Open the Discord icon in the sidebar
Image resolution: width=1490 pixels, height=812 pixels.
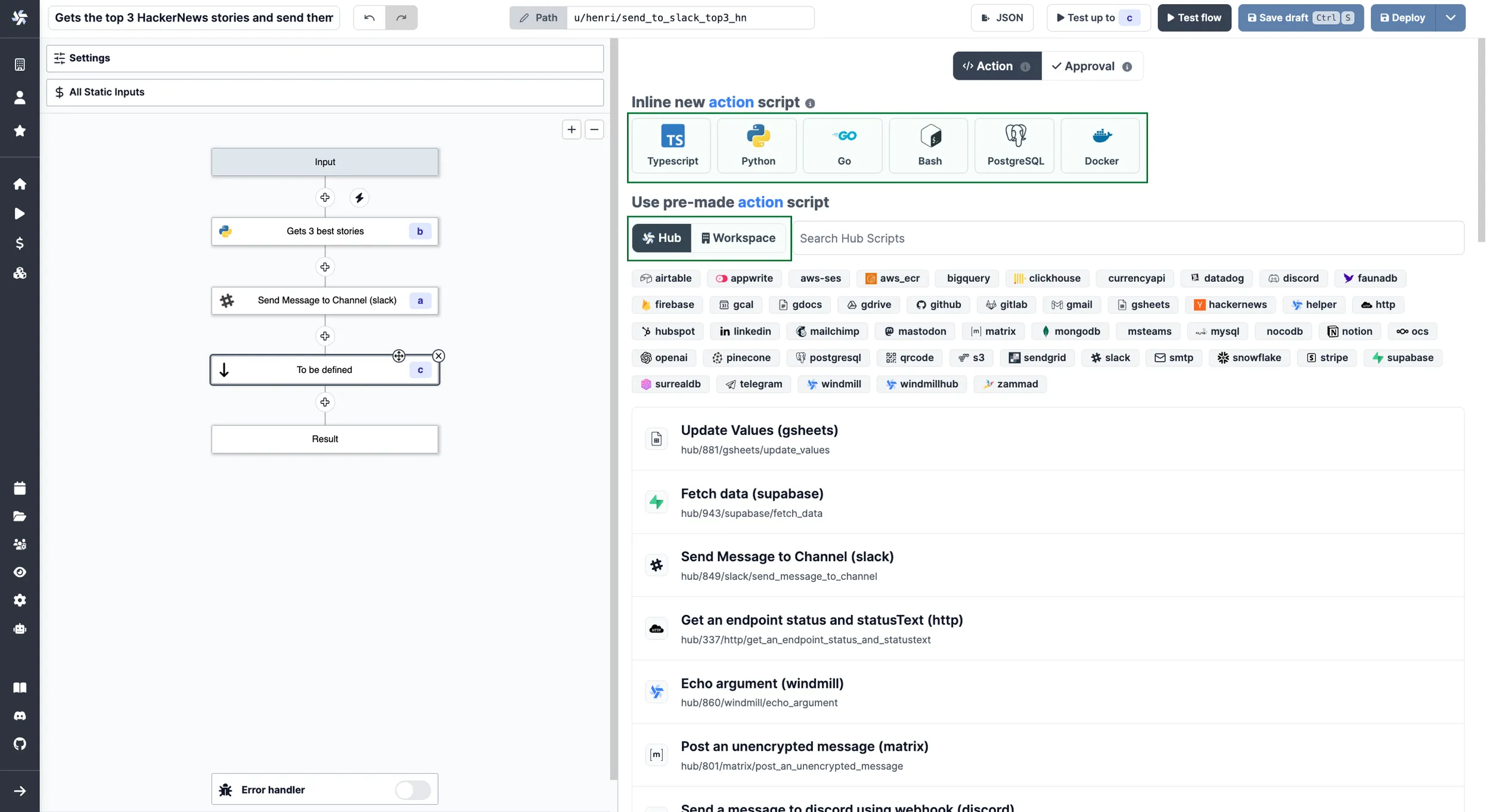tap(20, 715)
